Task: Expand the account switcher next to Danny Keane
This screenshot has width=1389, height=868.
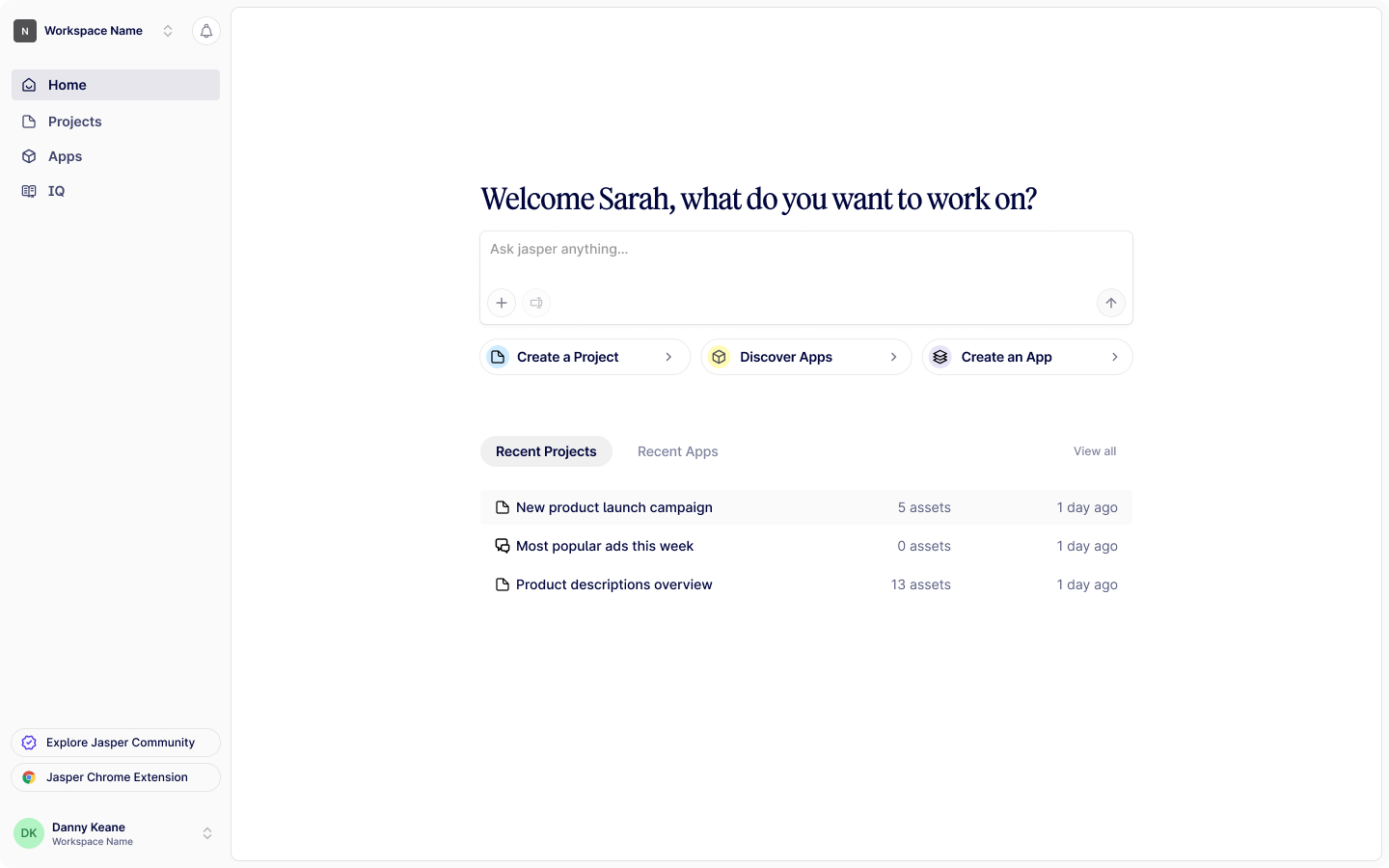Action: pos(207,832)
